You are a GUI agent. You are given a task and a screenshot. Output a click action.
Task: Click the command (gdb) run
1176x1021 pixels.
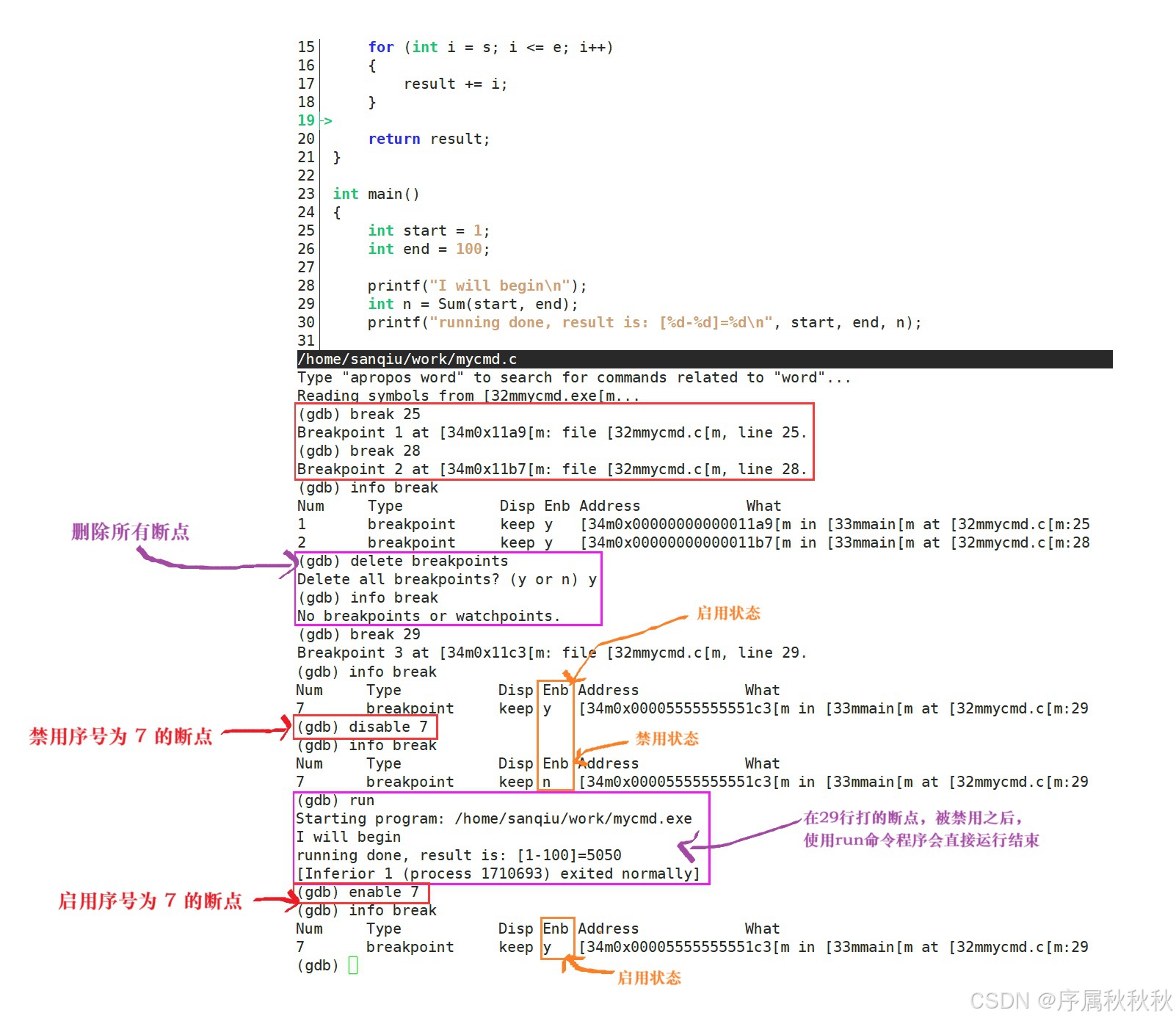tap(335, 800)
